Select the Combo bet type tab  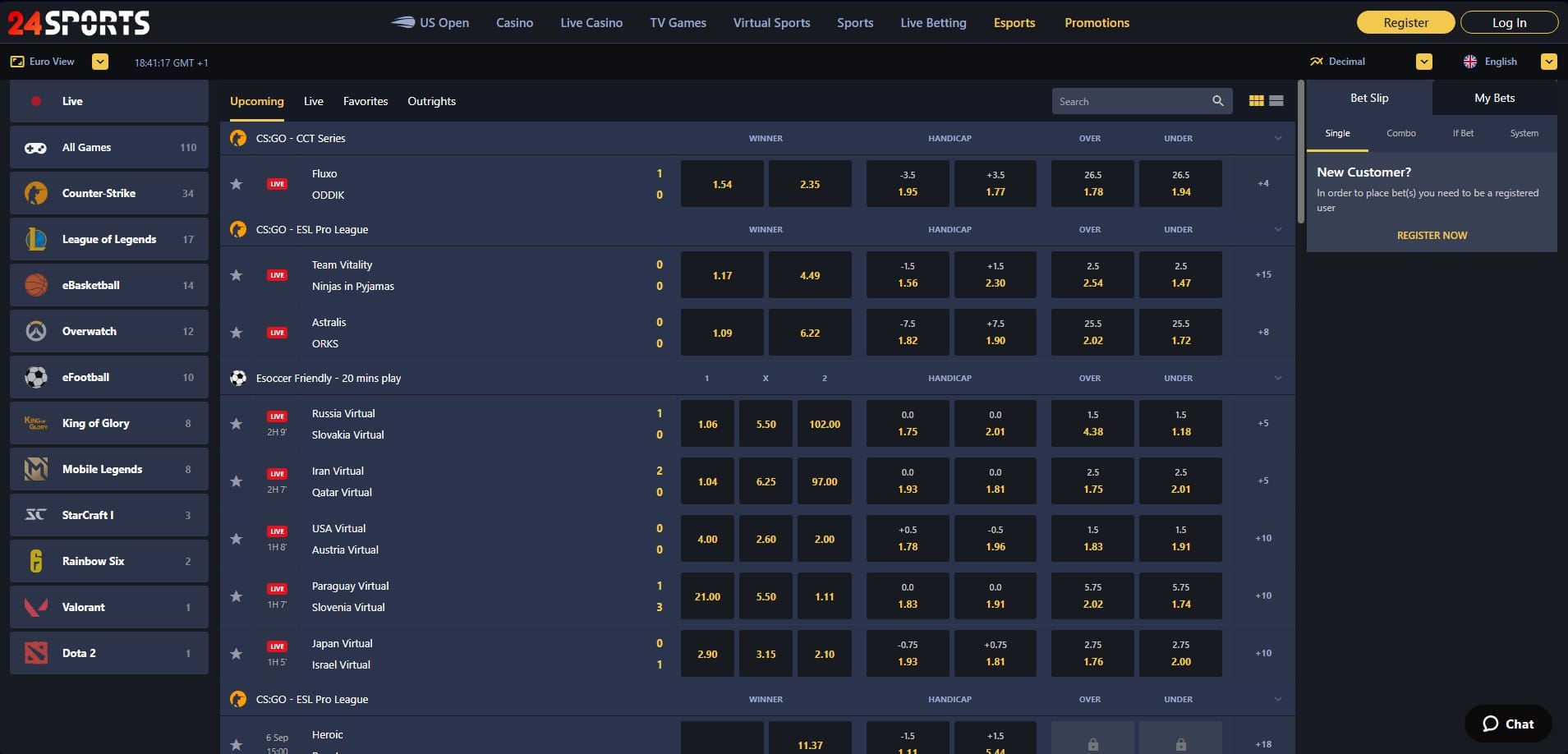tap(1401, 133)
